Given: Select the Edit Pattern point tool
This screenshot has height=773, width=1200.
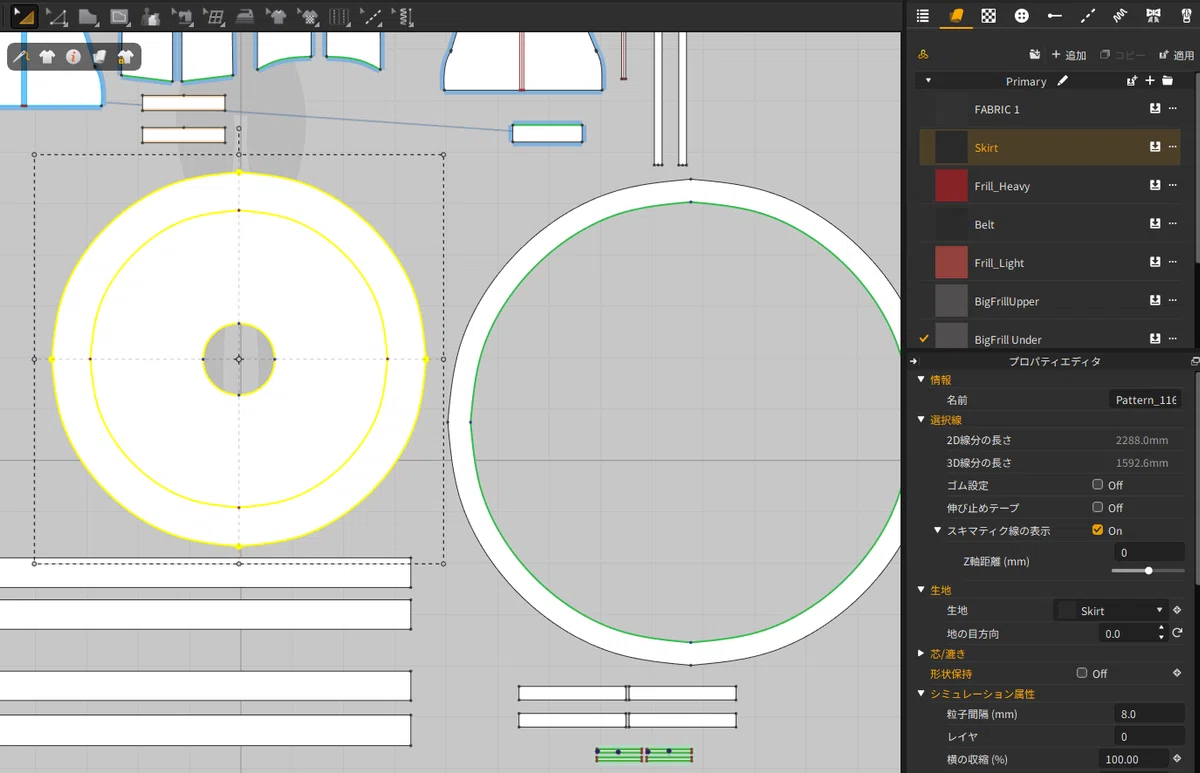Looking at the screenshot, I should pyautogui.click(x=57, y=16).
